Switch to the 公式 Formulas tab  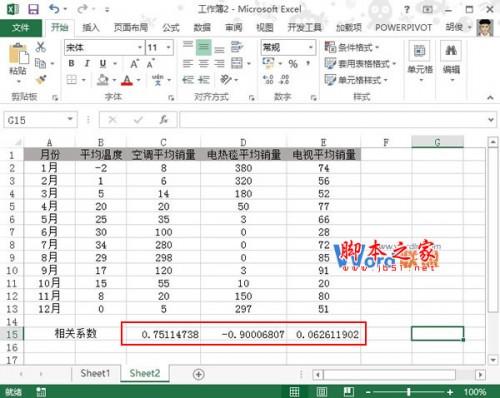(171, 28)
